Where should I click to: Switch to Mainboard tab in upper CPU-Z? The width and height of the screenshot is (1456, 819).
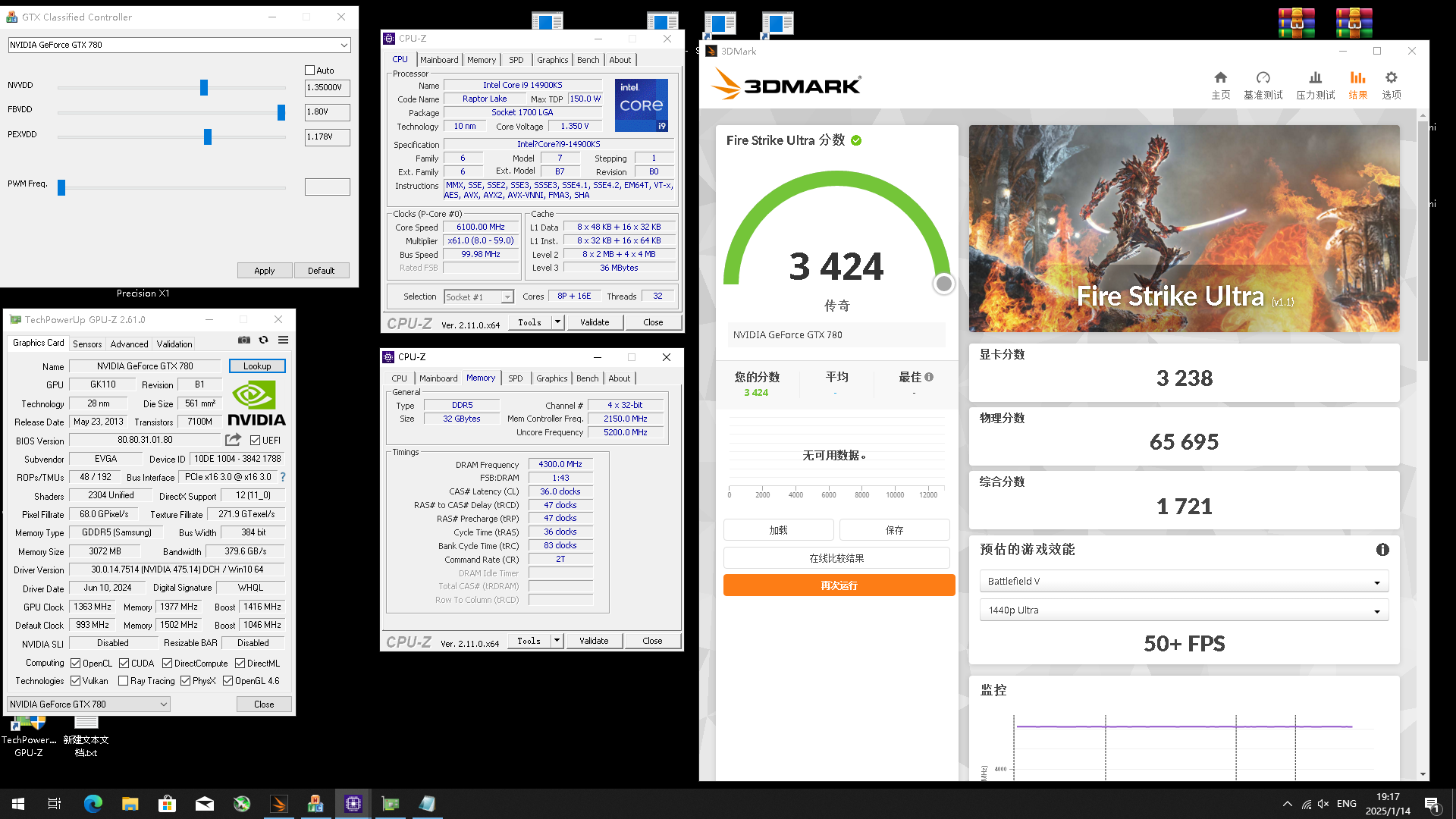click(439, 60)
